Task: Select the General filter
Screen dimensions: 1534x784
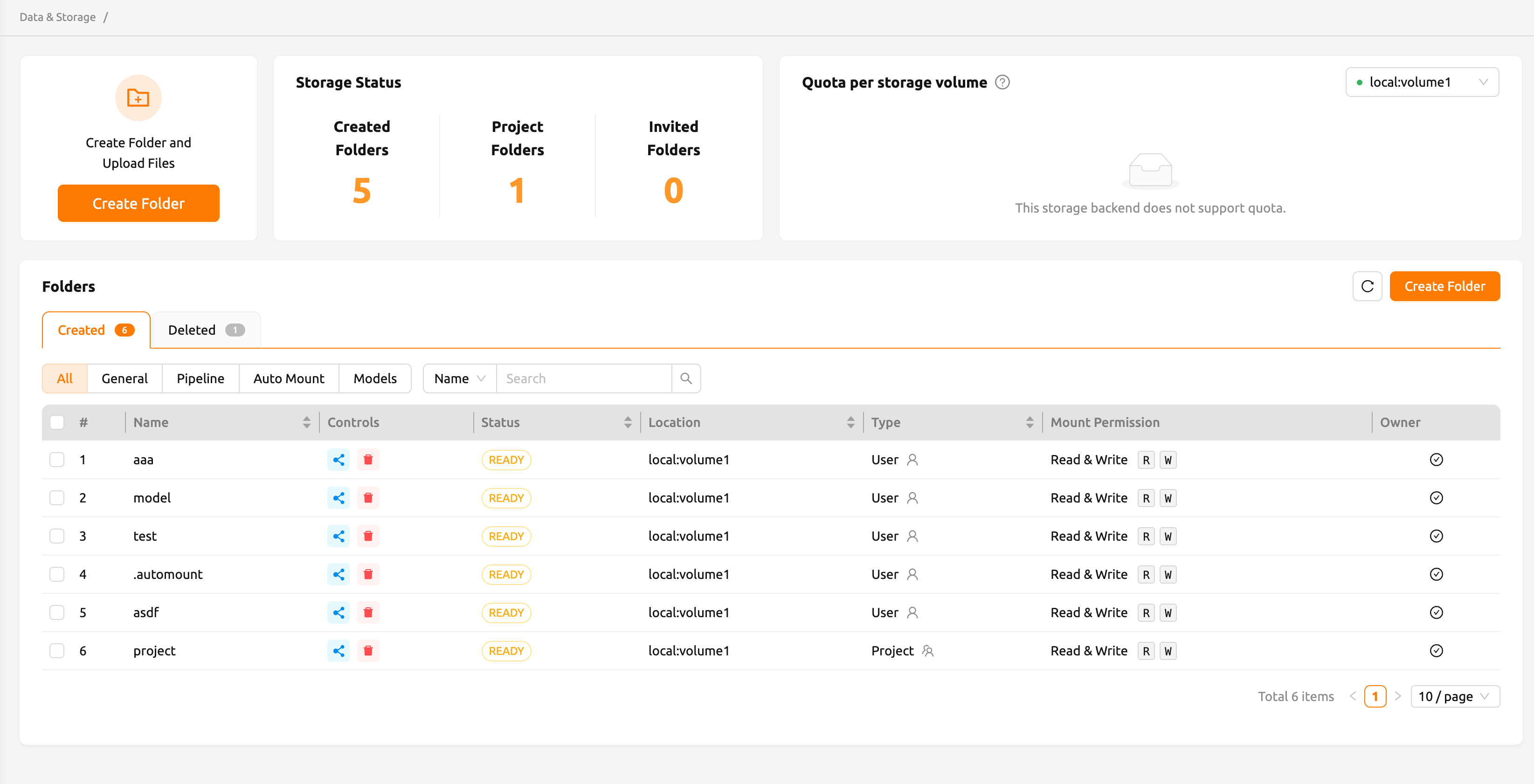Action: click(x=124, y=378)
